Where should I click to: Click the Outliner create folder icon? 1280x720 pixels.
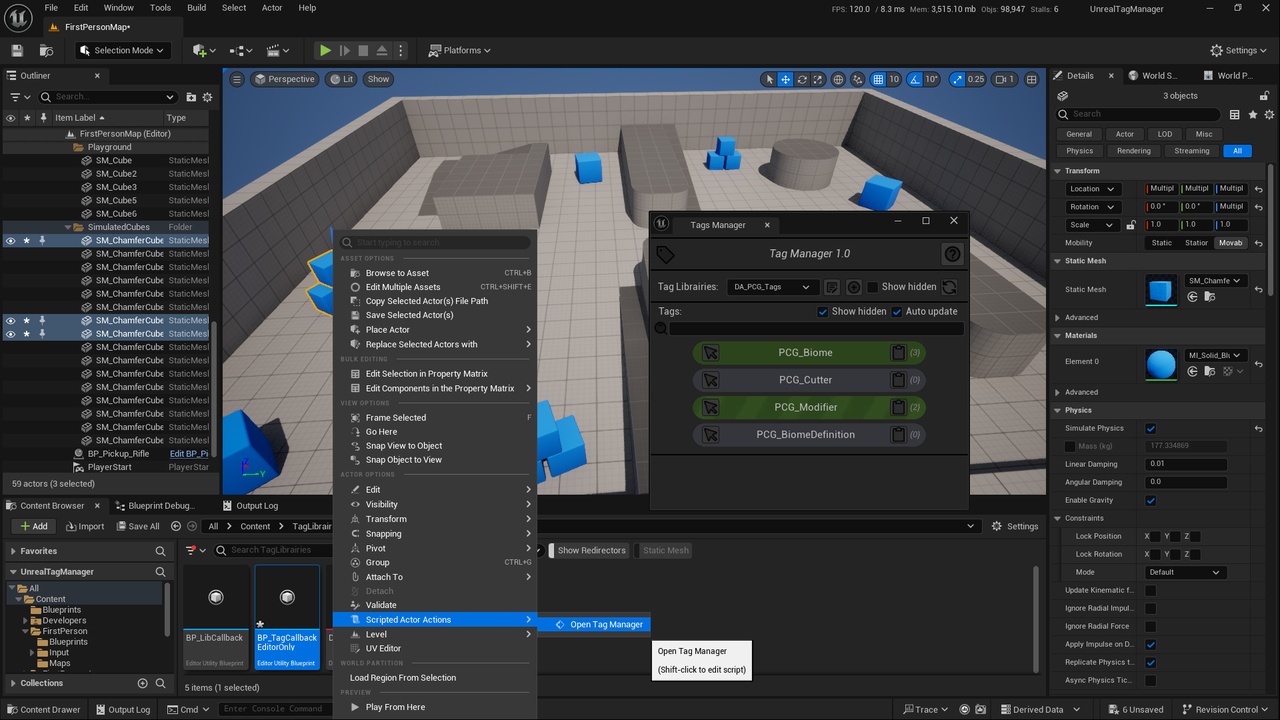tap(191, 97)
